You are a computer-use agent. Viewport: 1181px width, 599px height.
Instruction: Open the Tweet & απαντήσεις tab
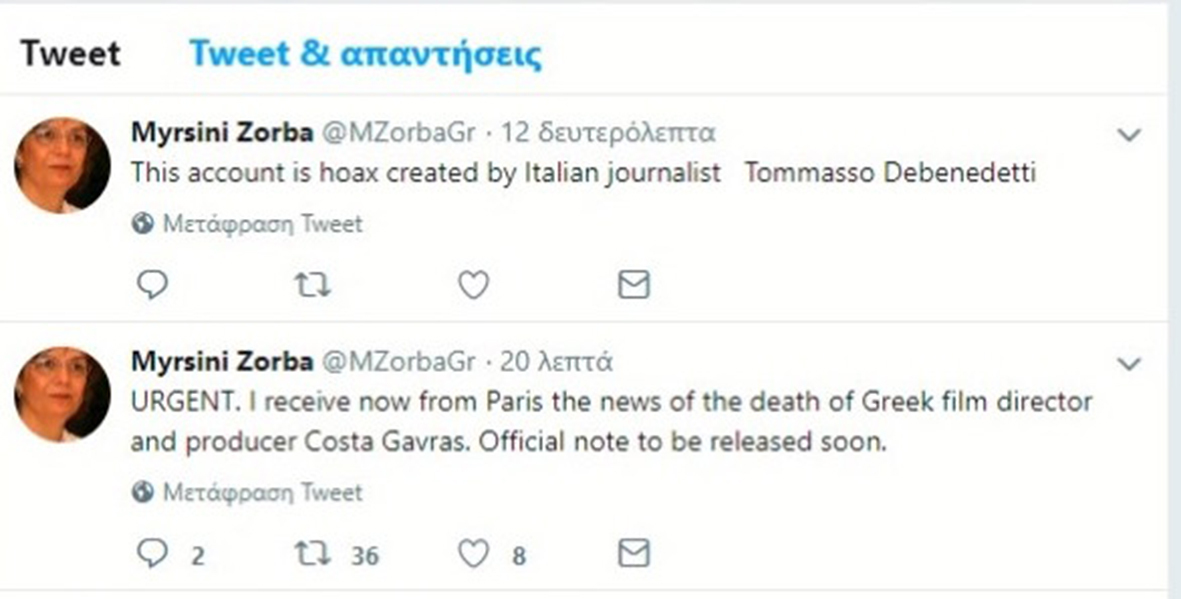pyautogui.click(x=367, y=52)
